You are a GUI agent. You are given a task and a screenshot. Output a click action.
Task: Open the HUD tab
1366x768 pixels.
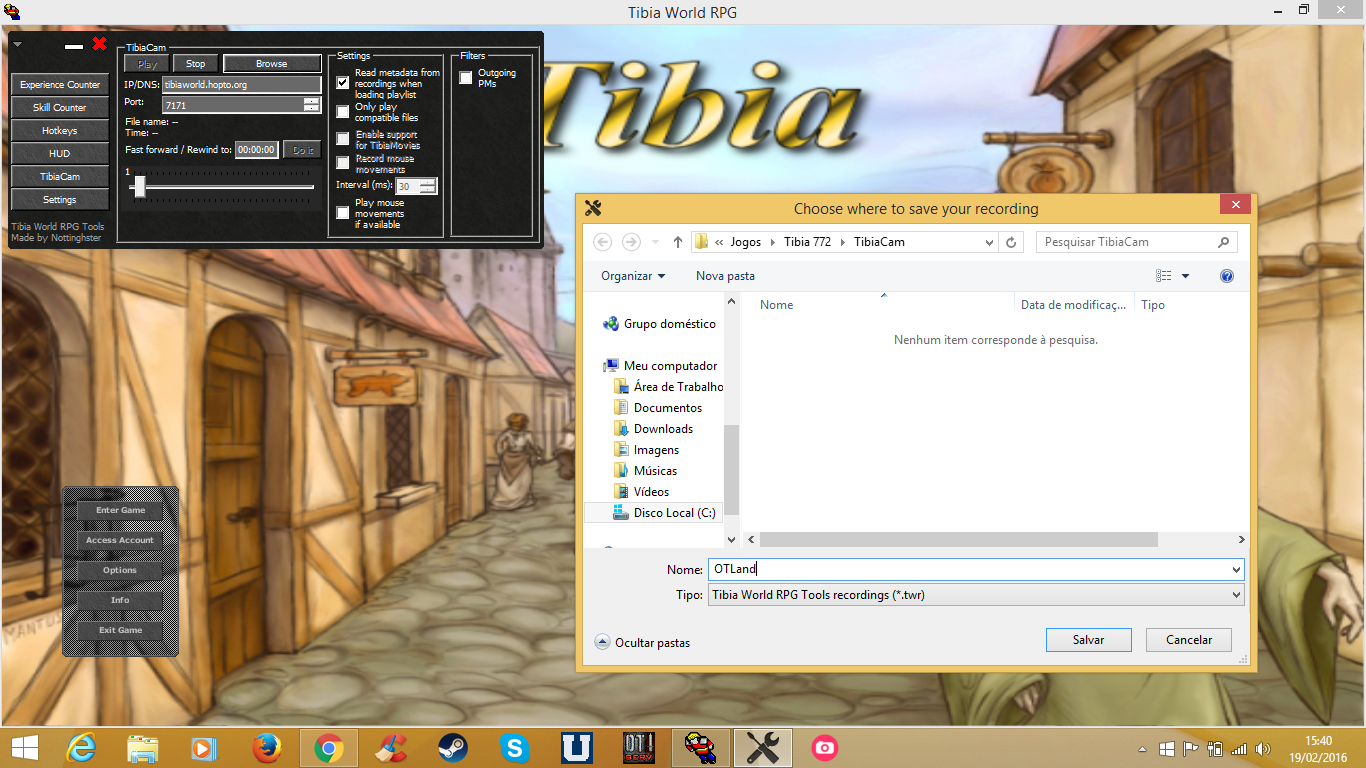(60, 154)
